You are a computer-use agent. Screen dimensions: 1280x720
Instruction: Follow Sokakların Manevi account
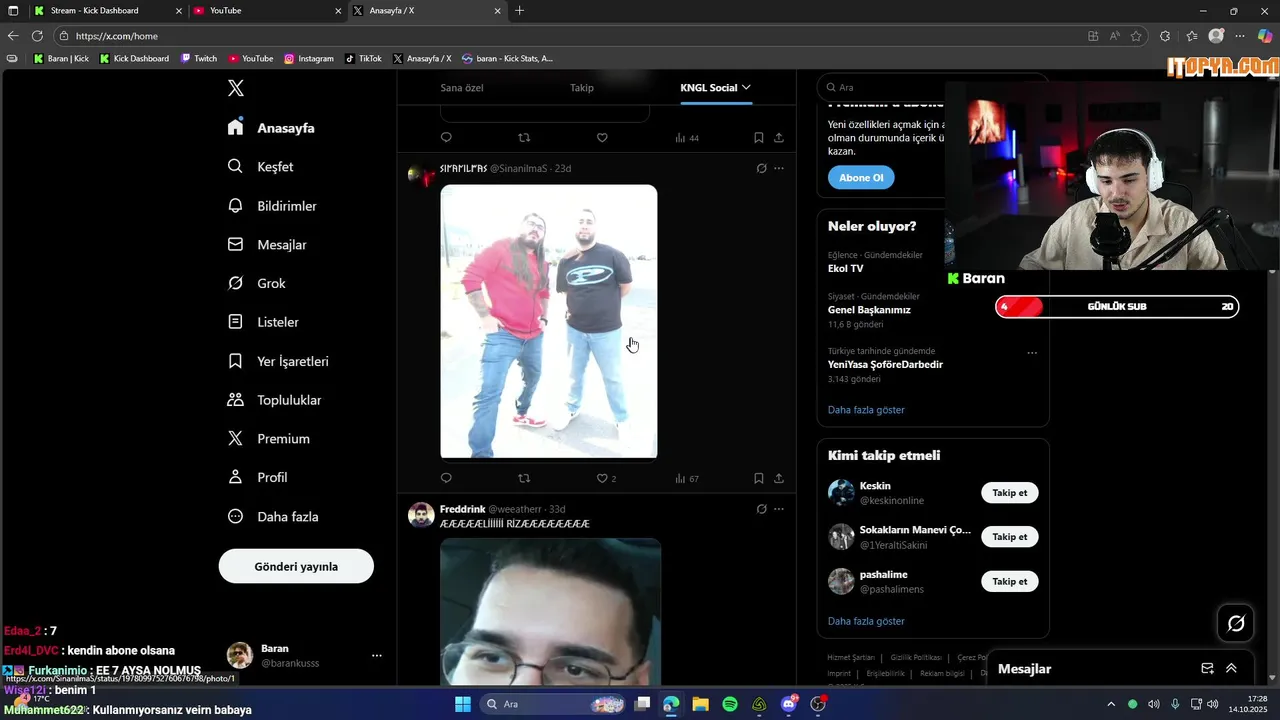pyautogui.click(x=1009, y=536)
